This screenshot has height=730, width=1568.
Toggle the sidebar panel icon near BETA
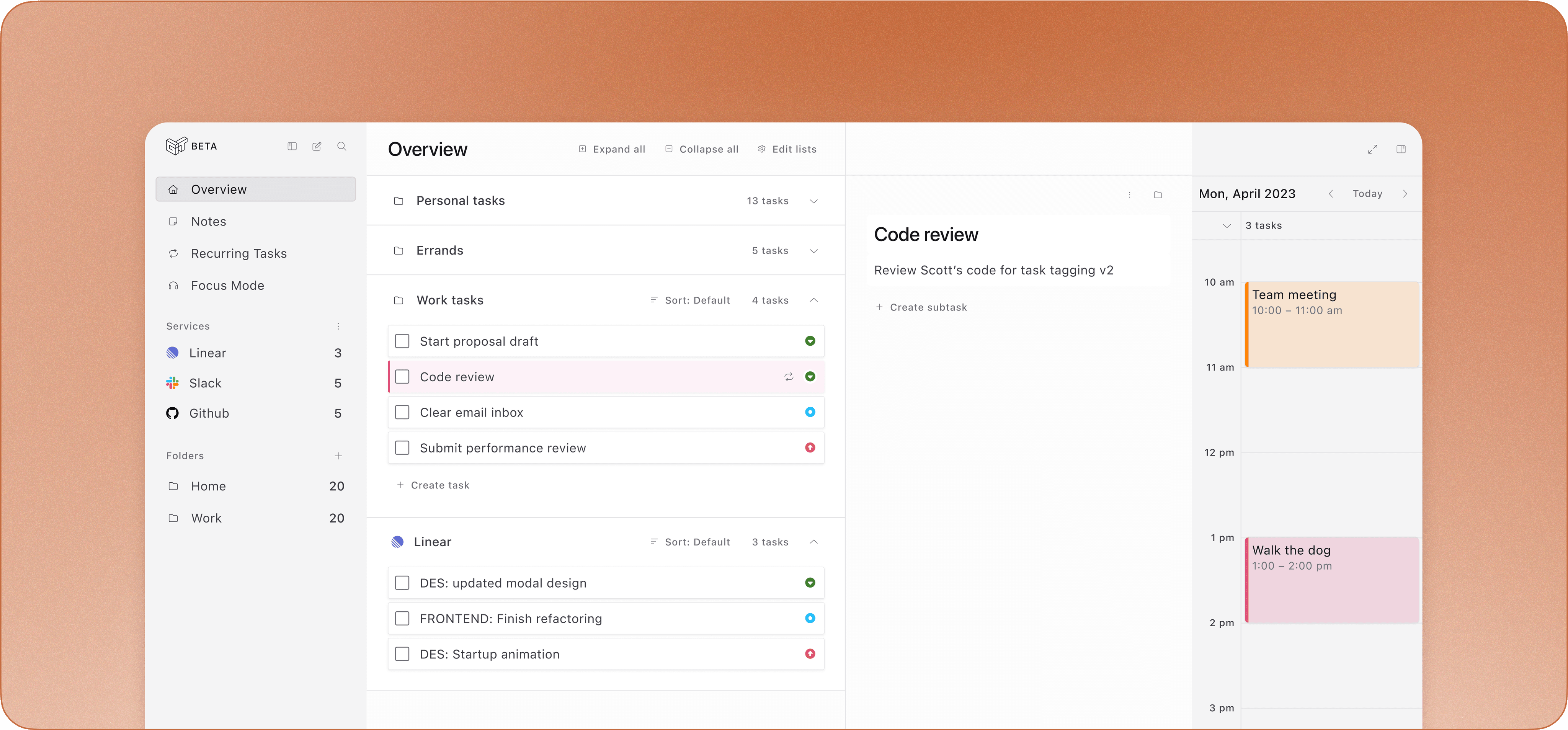click(x=292, y=146)
